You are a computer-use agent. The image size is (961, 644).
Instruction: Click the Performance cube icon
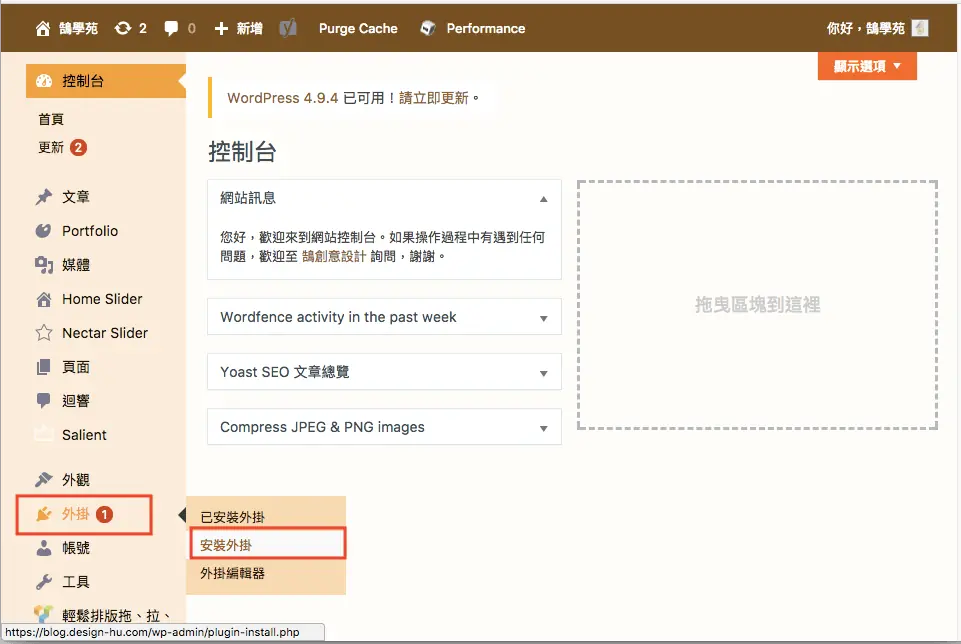point(428,28)
